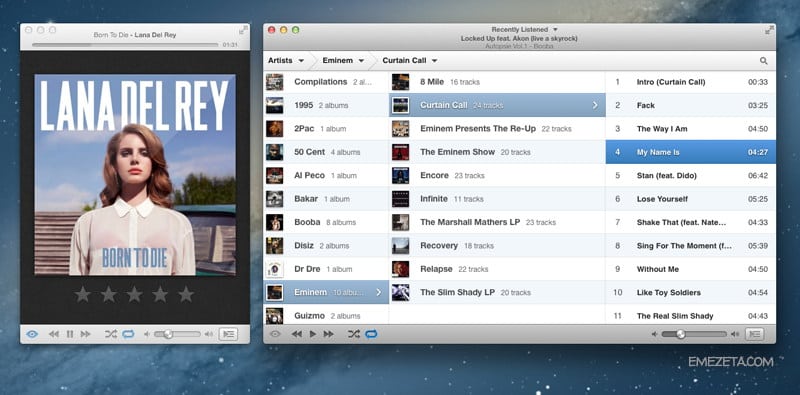The width and height of the screenshot is (800, 395).
Task: Expand chevron on Eminem artist row
Action: [379, 292]
